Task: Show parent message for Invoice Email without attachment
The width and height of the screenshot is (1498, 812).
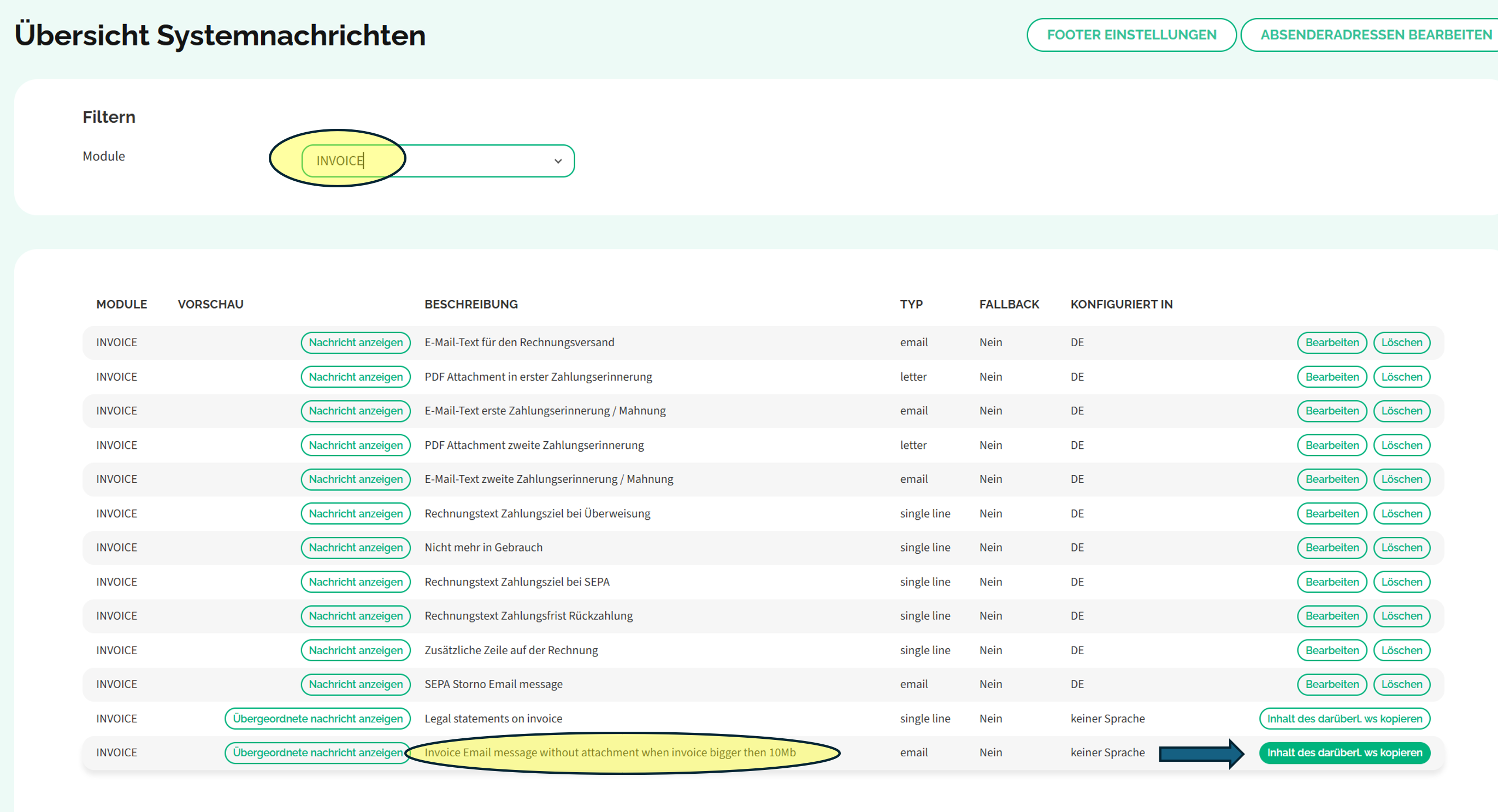Action: 317,752
